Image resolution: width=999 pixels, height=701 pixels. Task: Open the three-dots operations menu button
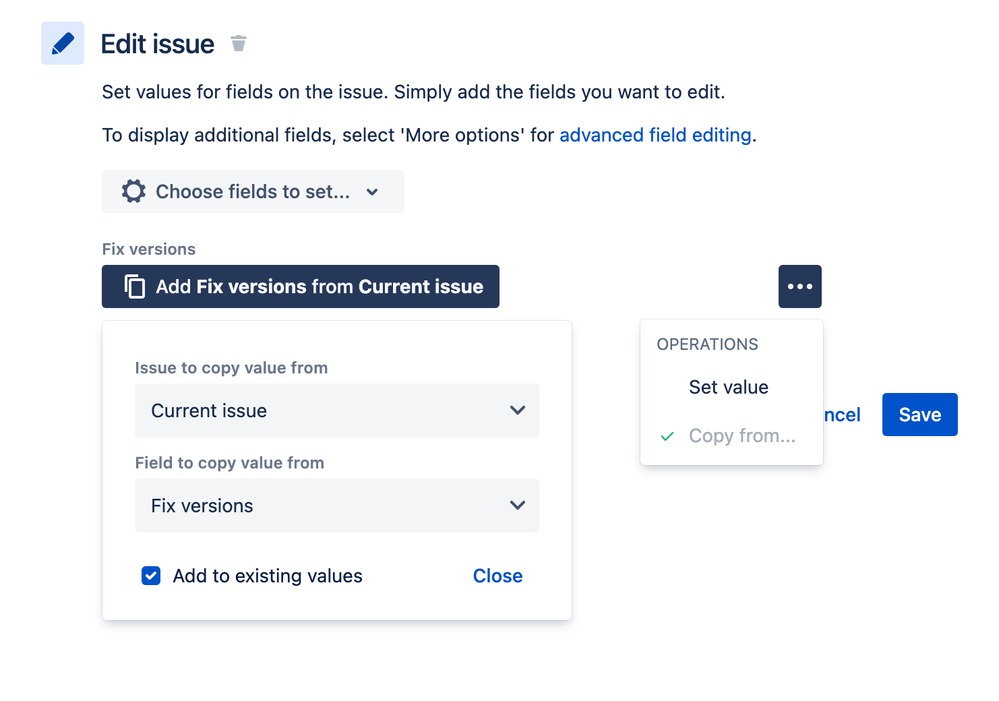[x=800, y=286]
